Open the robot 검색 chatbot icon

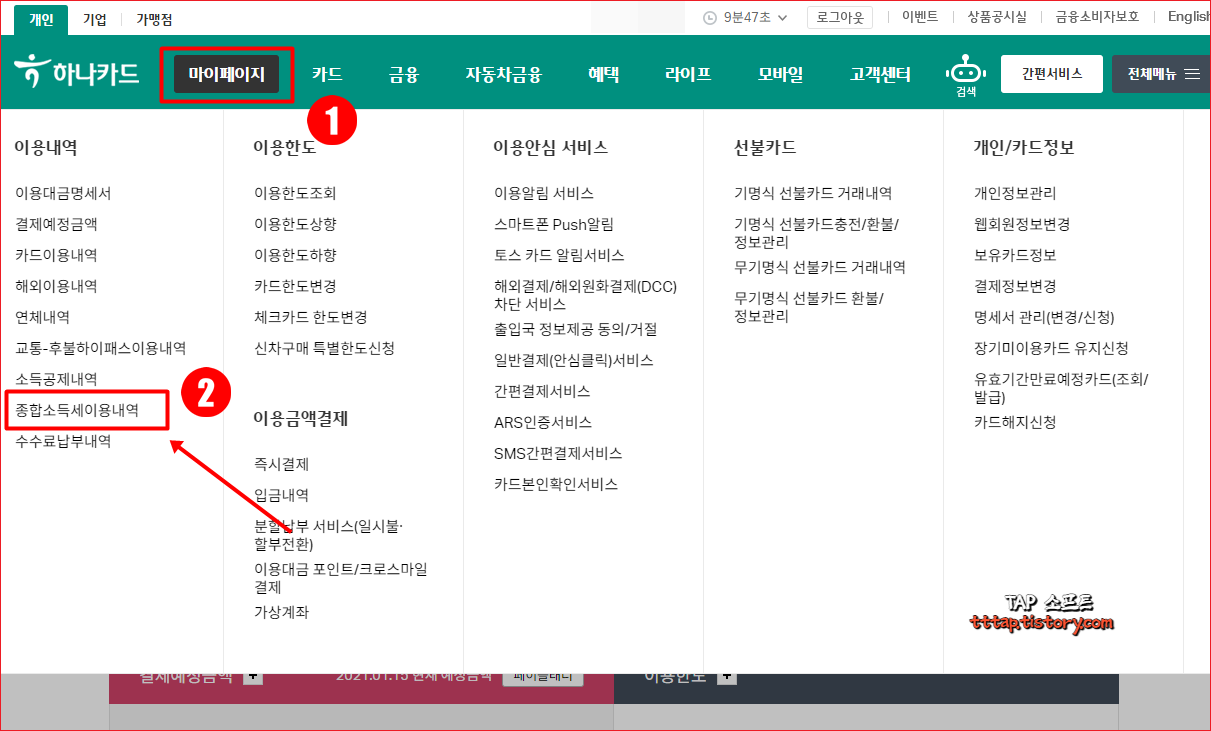pyautogui.click(x=965, y=76)
